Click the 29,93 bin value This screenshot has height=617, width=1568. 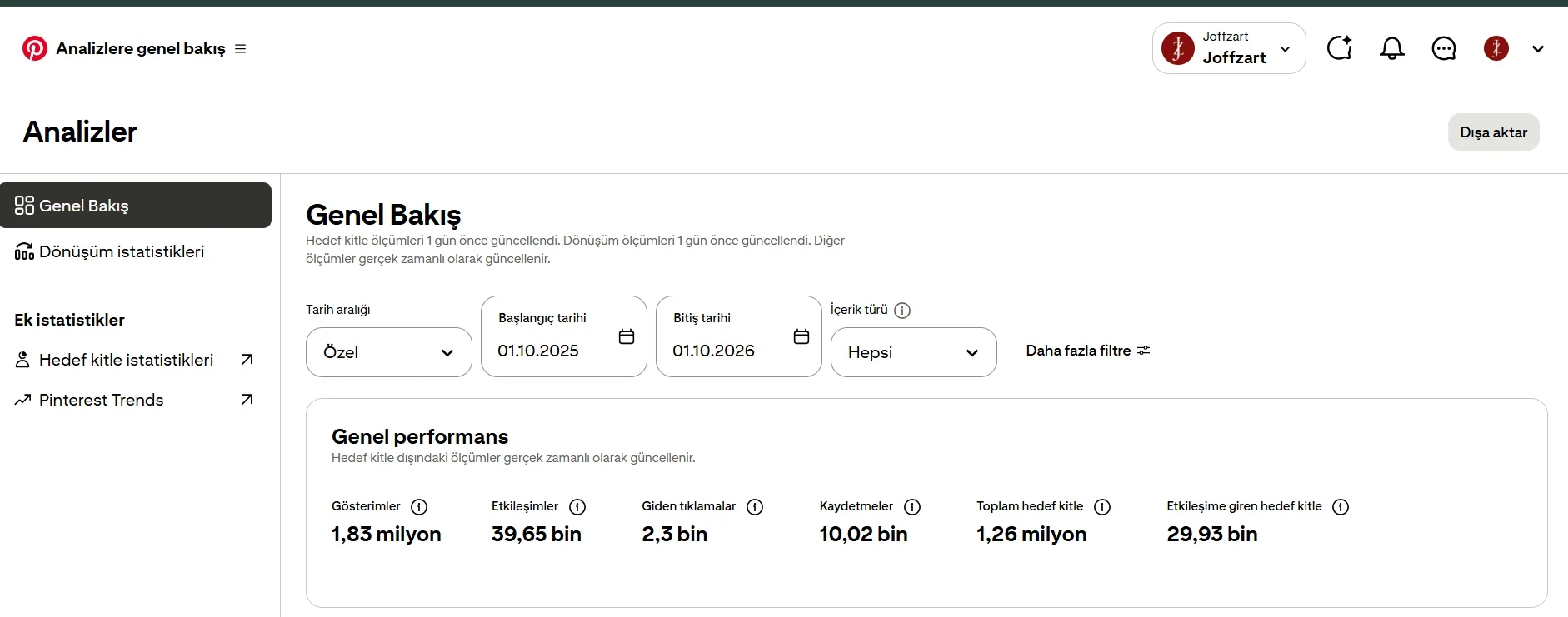point(1212,535)
